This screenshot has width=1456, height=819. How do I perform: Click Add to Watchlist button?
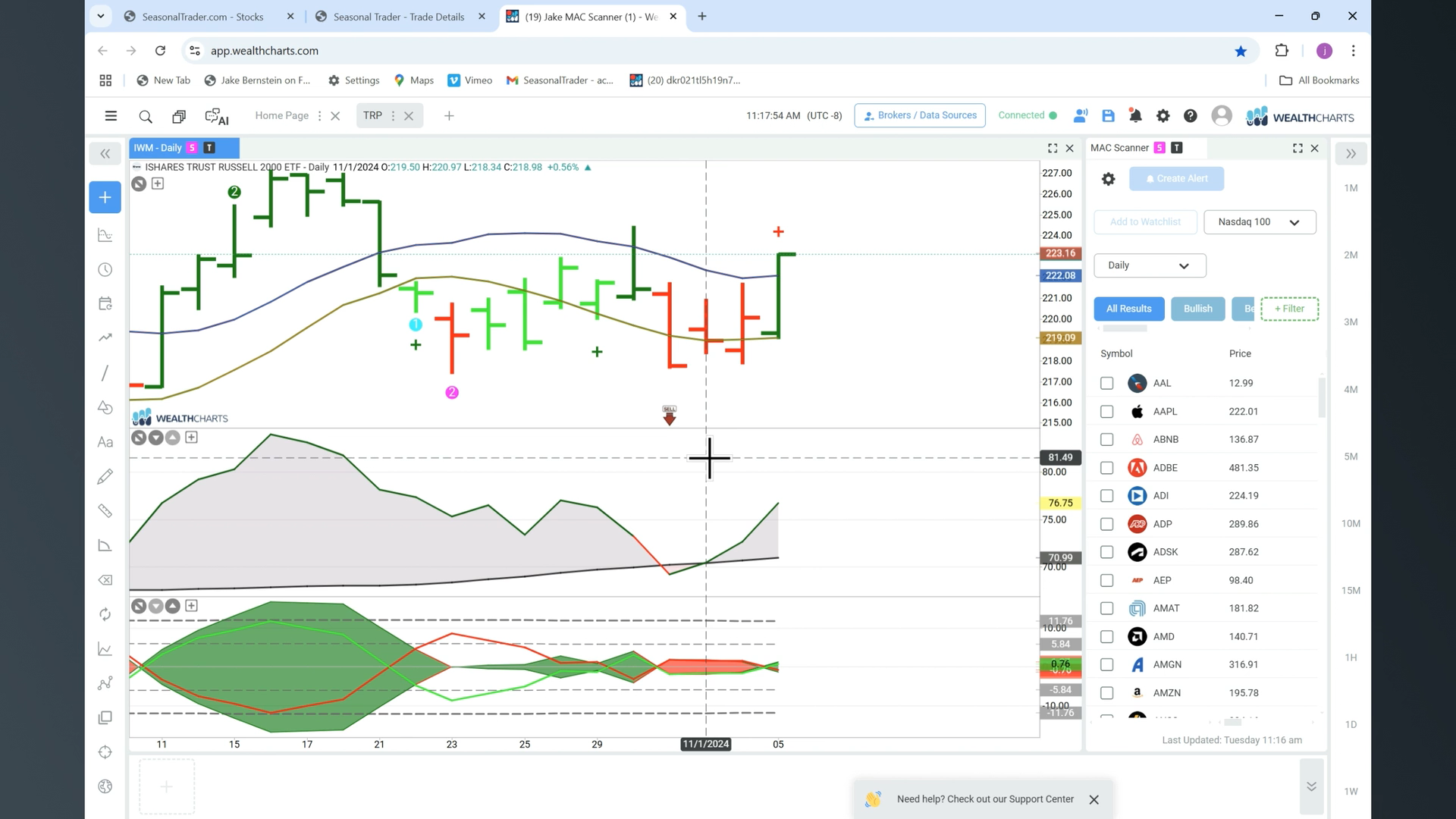[1145, 222]
